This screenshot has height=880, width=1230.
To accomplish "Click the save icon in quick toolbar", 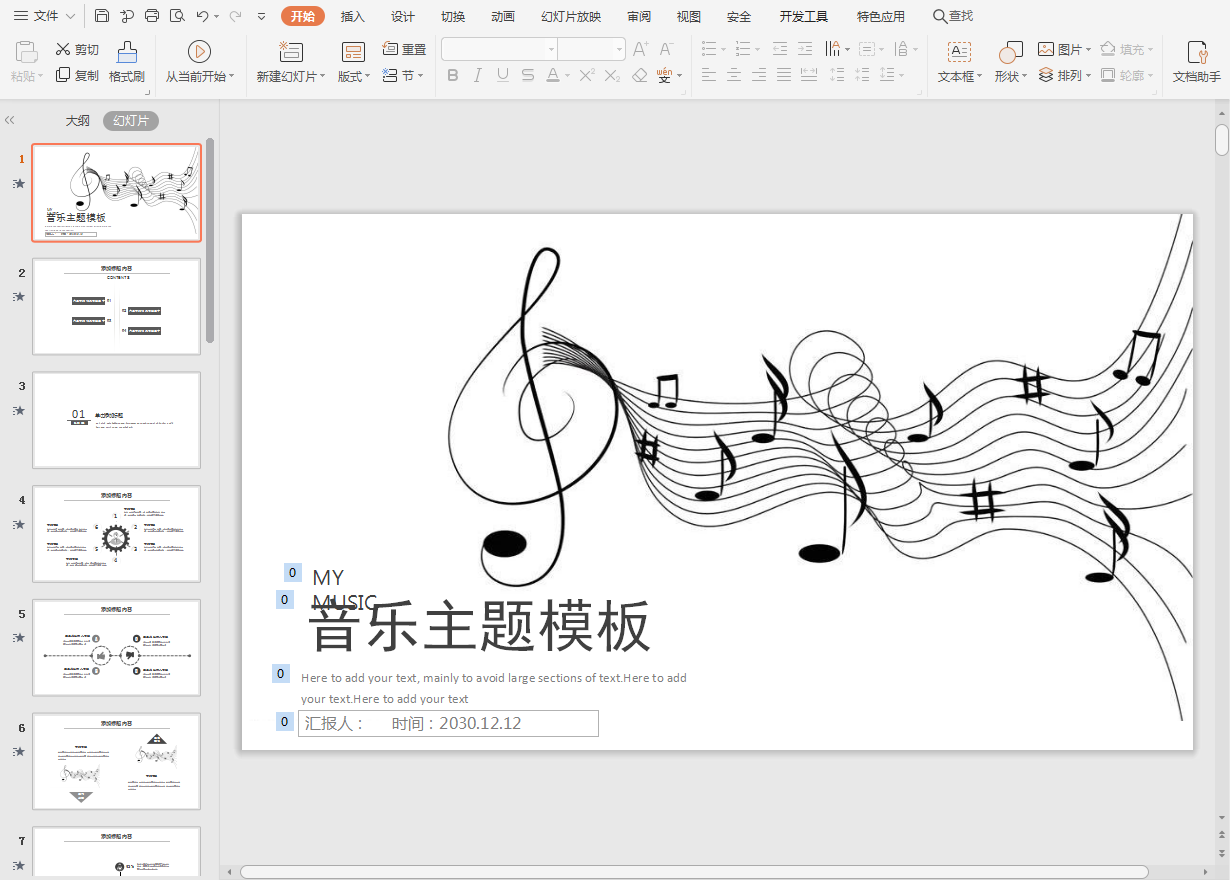I will 102,16.
